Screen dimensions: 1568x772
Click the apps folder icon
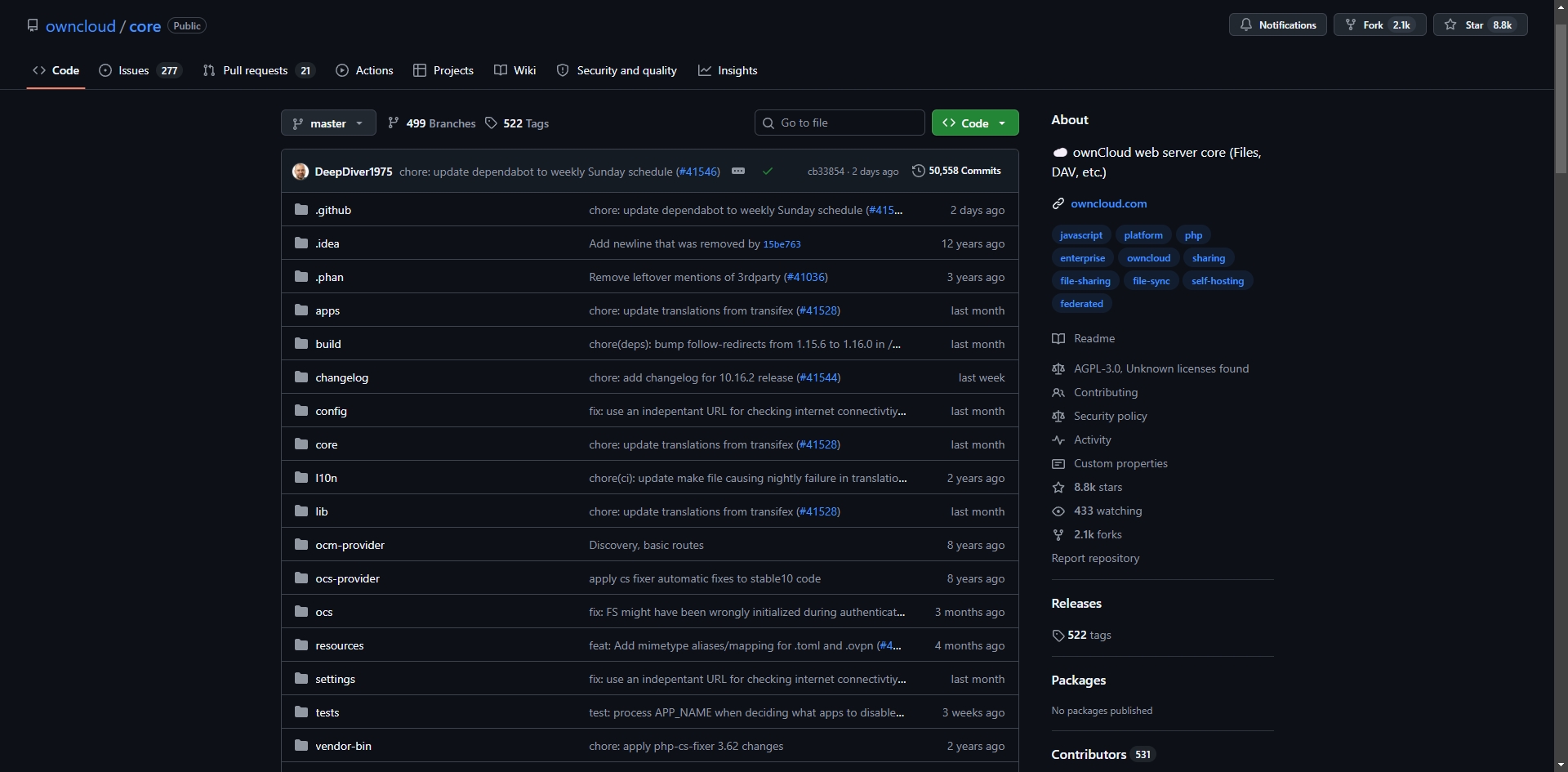(x=301, y=310)
